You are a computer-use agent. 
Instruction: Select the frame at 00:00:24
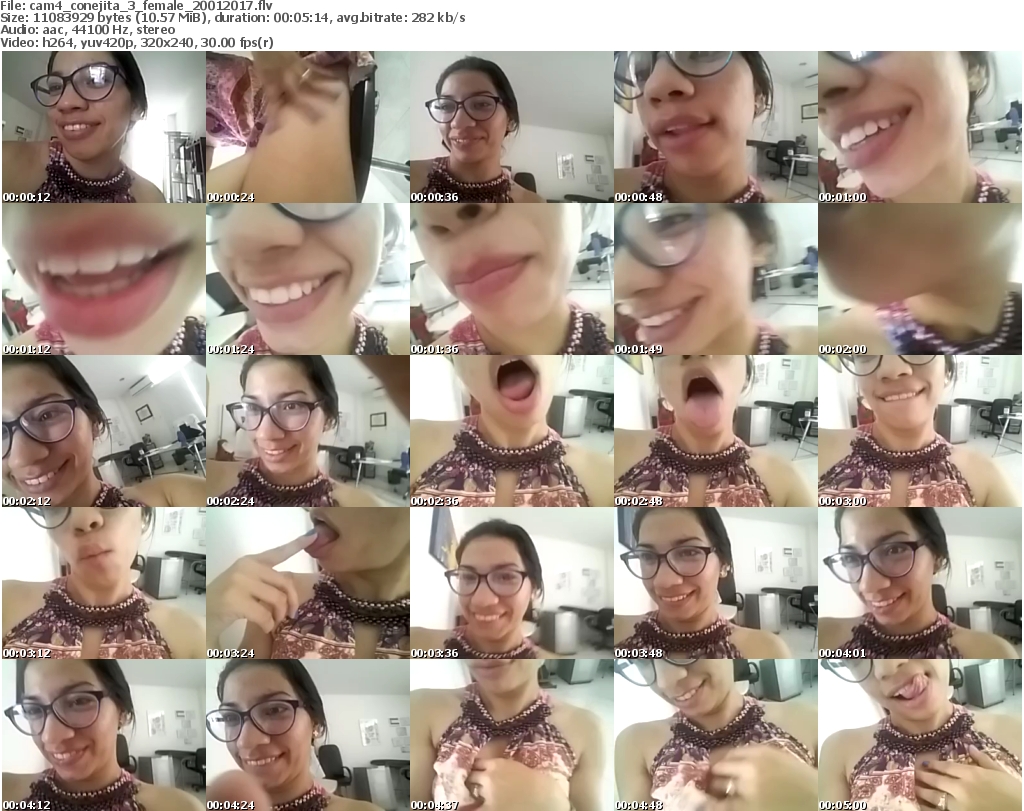[x=308, y=127]
